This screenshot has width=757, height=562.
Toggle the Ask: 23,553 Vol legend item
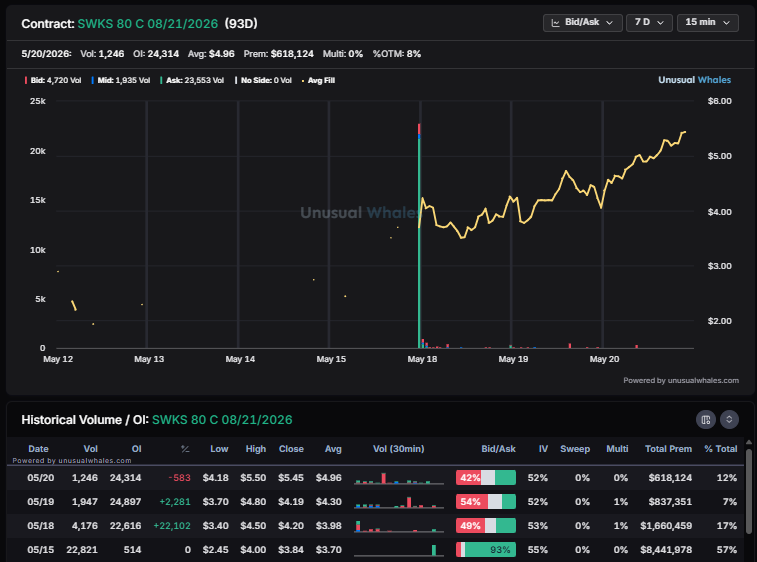(192, 81)
